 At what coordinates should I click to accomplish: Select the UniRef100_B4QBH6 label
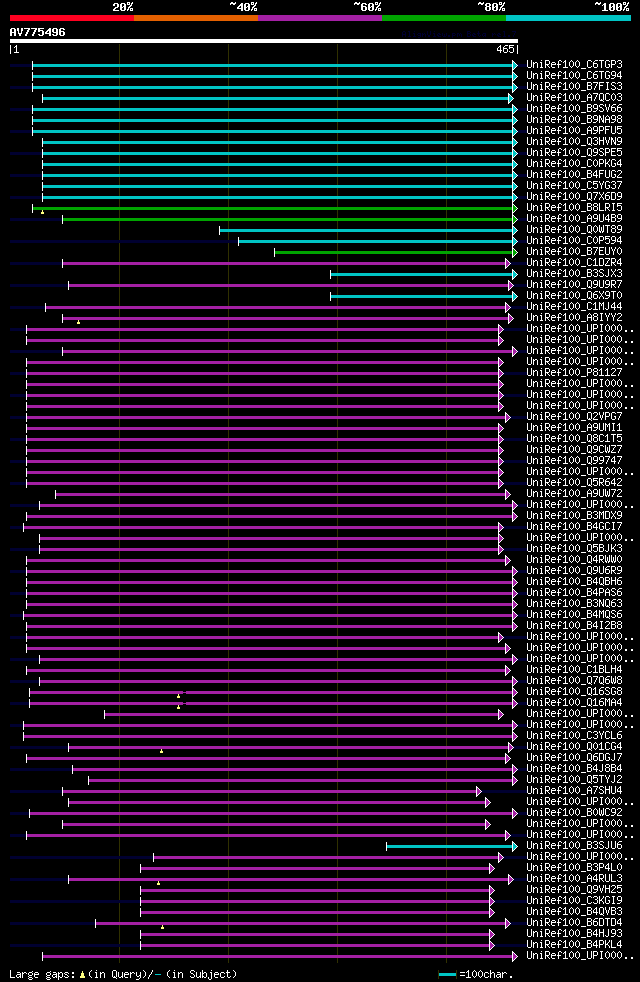574,582
